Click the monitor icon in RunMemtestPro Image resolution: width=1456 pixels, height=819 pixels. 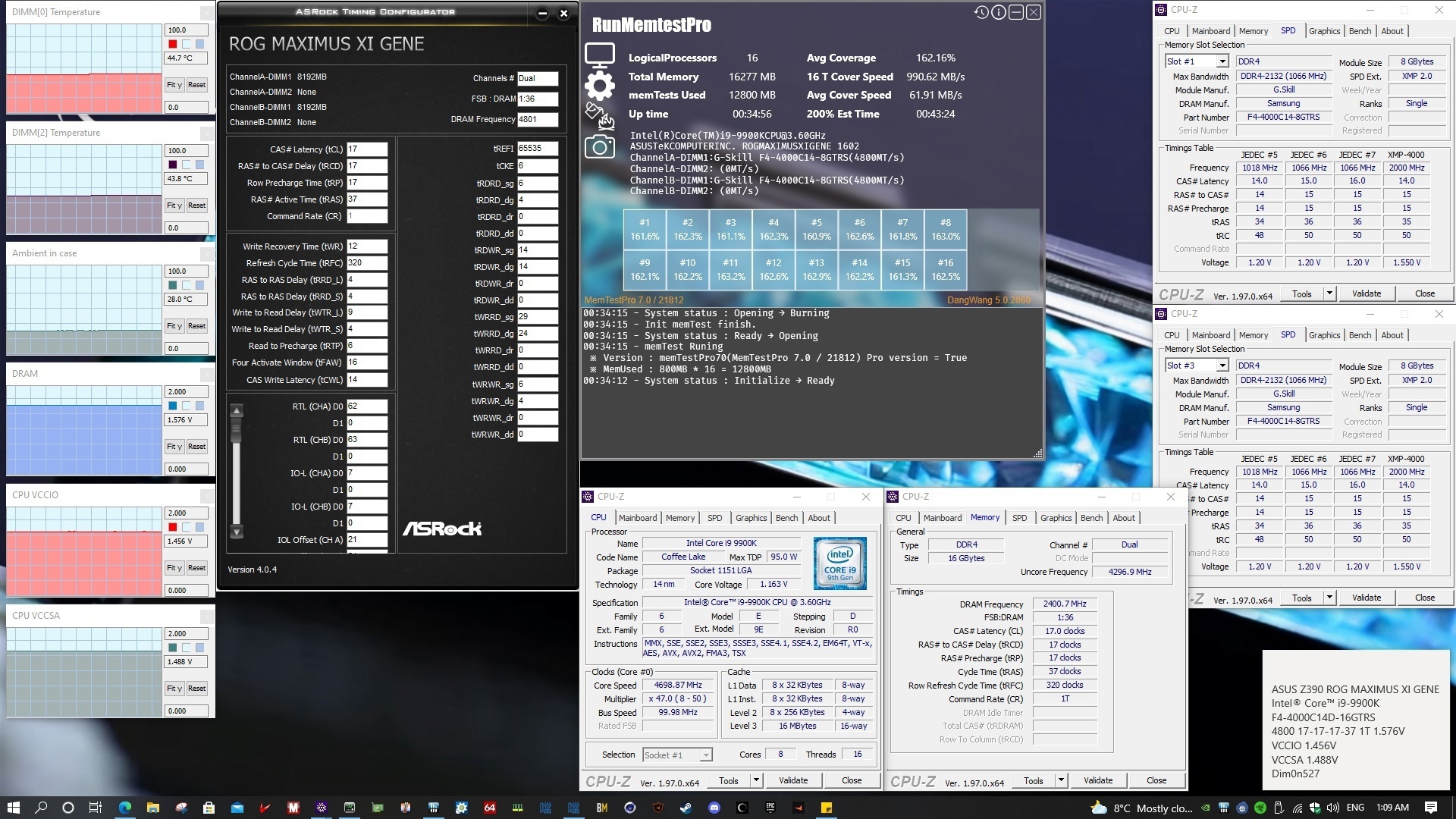tap(599, 55)
